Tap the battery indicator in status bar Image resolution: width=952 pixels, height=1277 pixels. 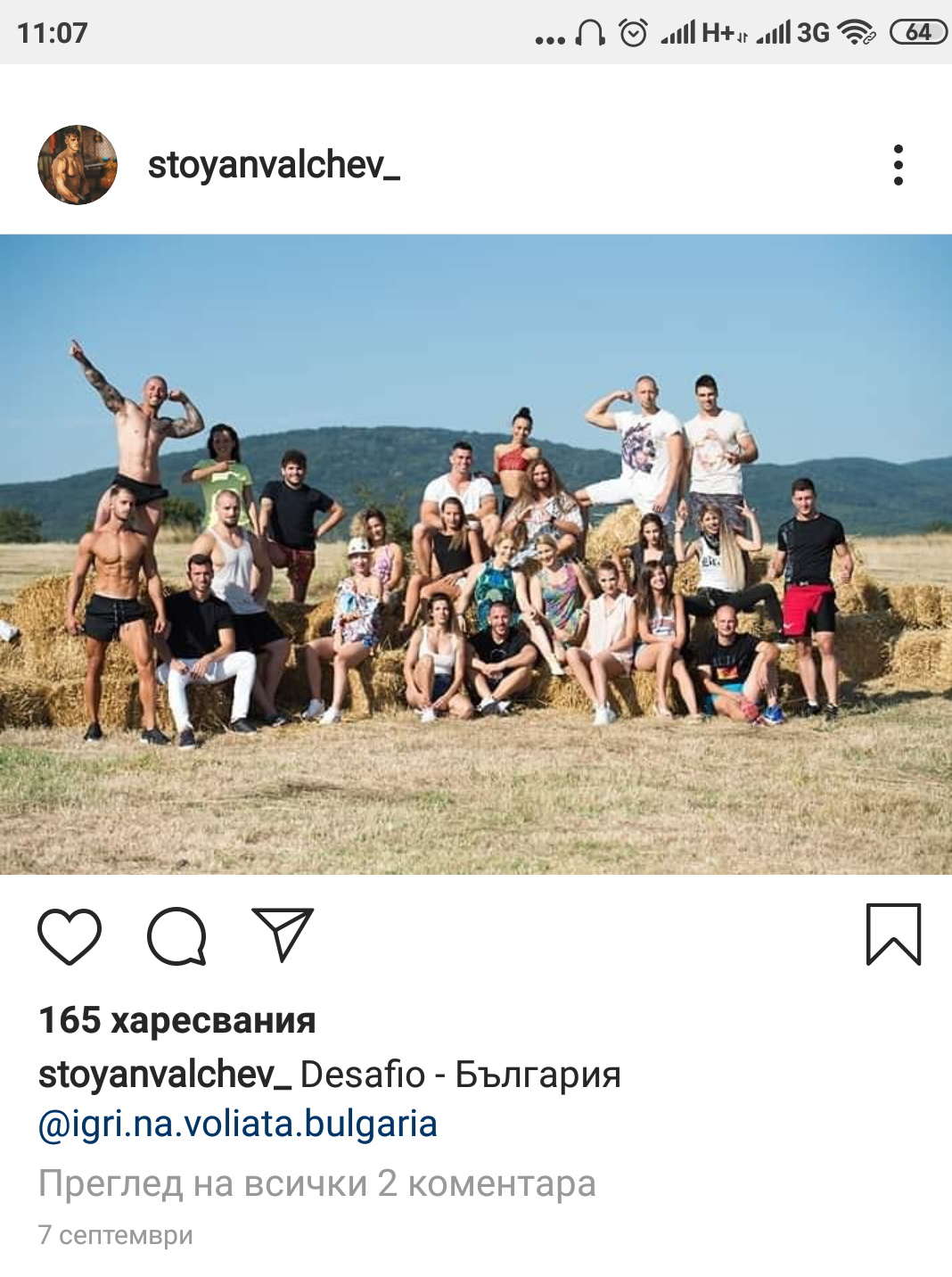pyautogui.click(x=918, y=33)
